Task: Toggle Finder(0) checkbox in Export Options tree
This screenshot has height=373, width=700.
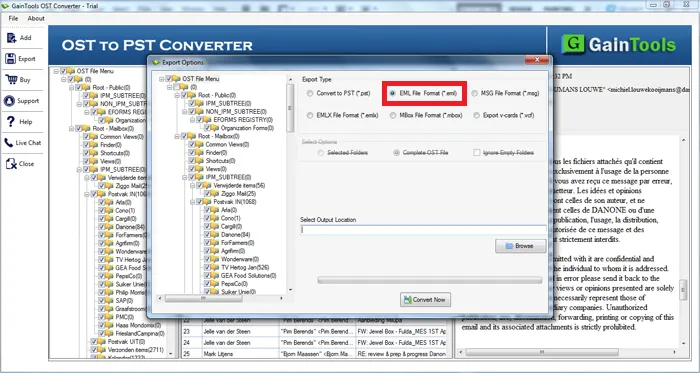Action: (192, 153)
